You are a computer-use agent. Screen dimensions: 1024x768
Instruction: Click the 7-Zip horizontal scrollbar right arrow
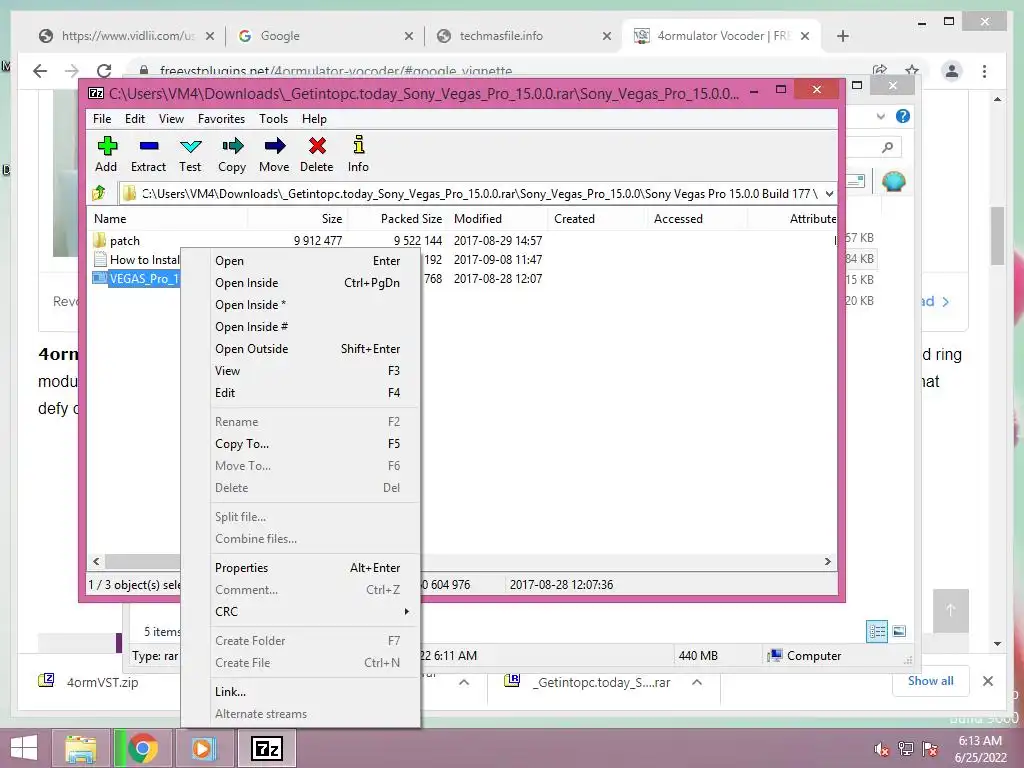(x=827, y=562)
